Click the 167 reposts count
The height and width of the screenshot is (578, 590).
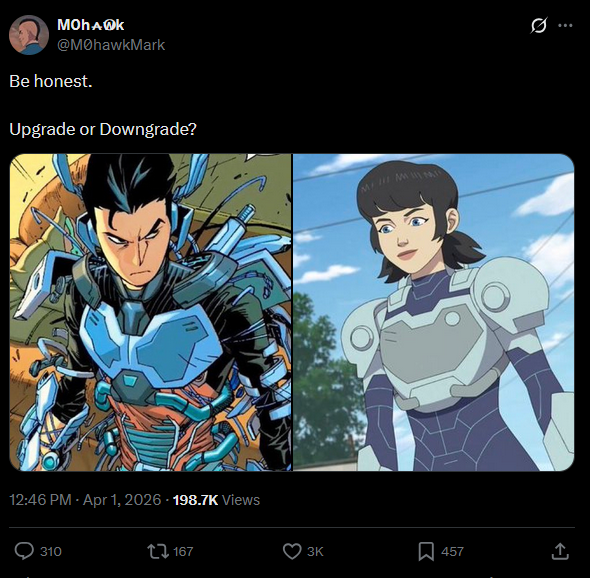point(183,552)
